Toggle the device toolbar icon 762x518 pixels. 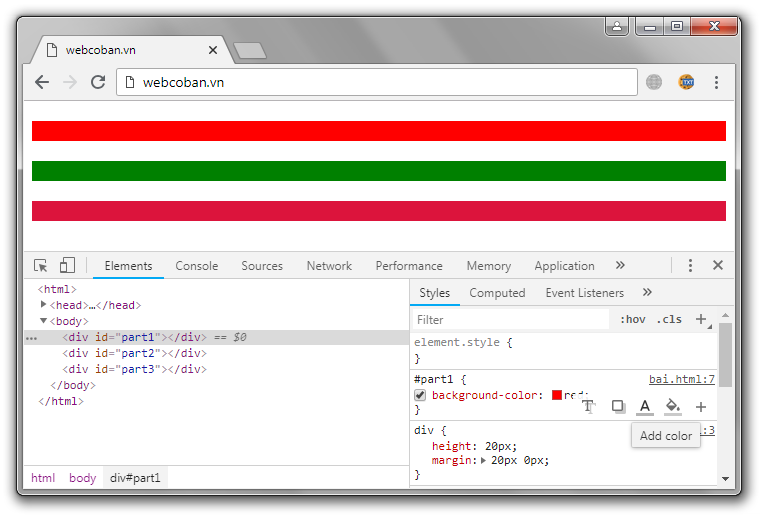click(x=67, y=266)
